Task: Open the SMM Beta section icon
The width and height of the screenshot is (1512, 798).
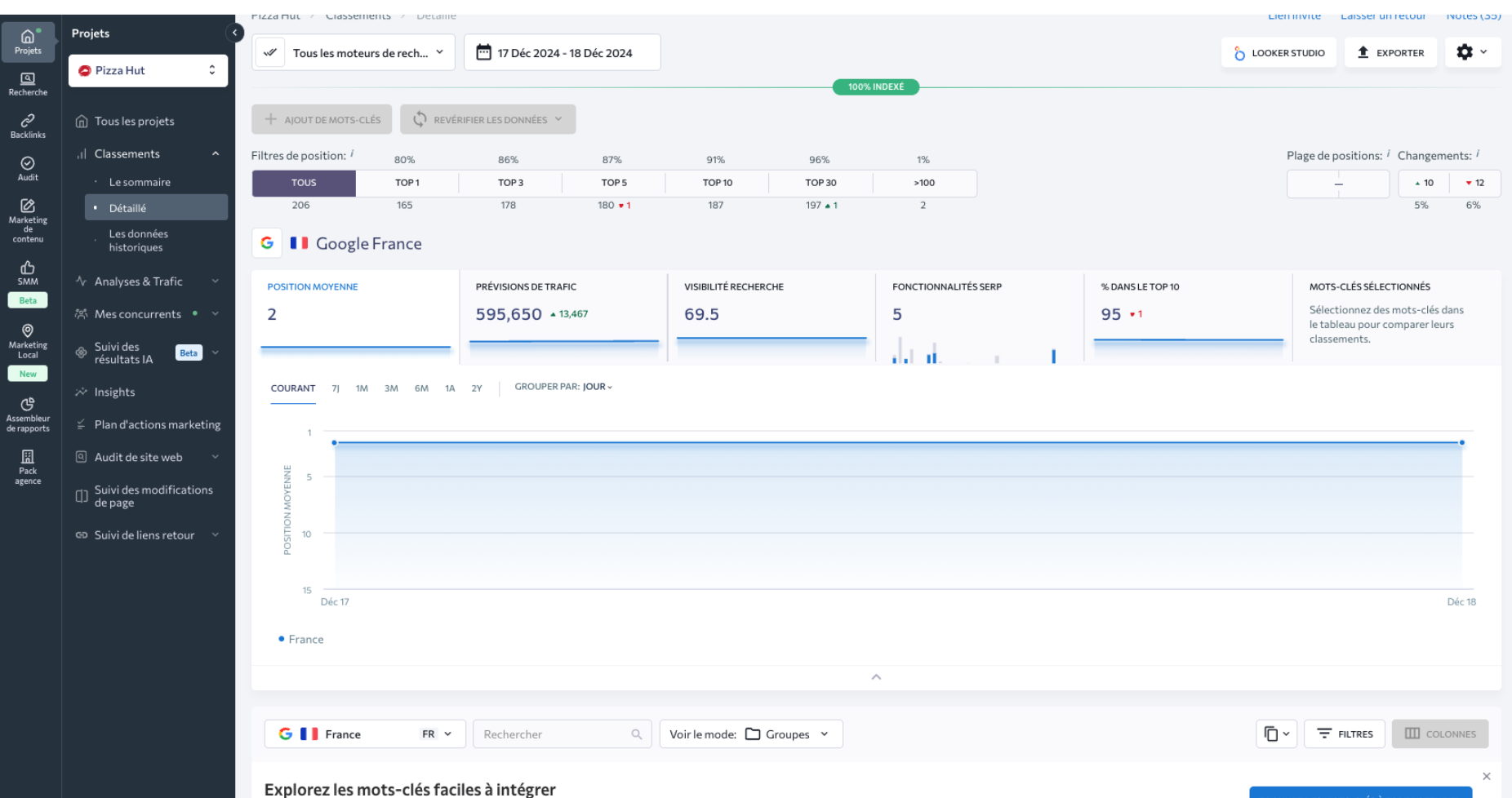Action: pyautogui.click(x=28, y=282)
